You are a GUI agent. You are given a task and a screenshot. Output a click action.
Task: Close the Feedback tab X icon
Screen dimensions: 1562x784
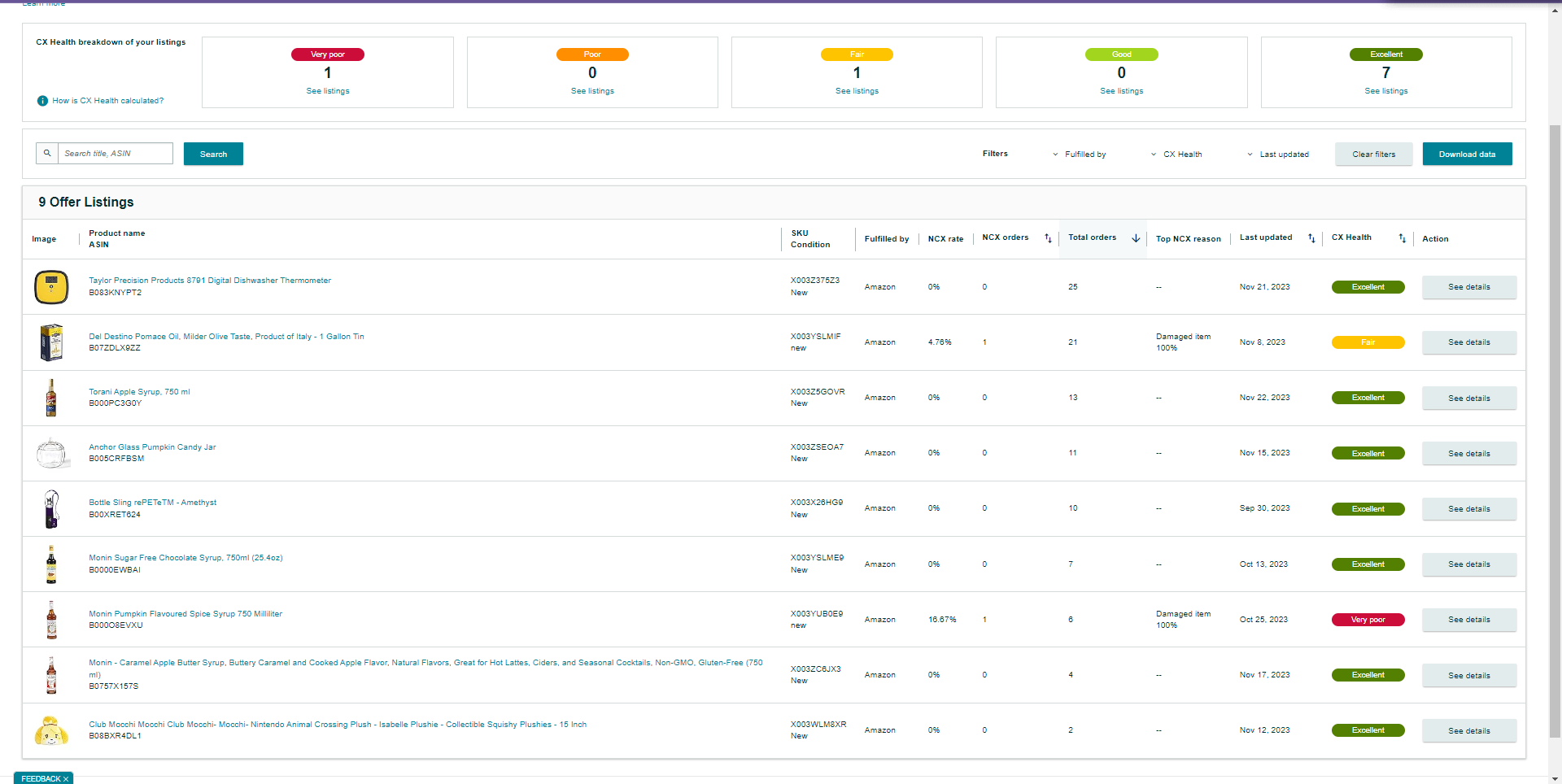[66, 779]
